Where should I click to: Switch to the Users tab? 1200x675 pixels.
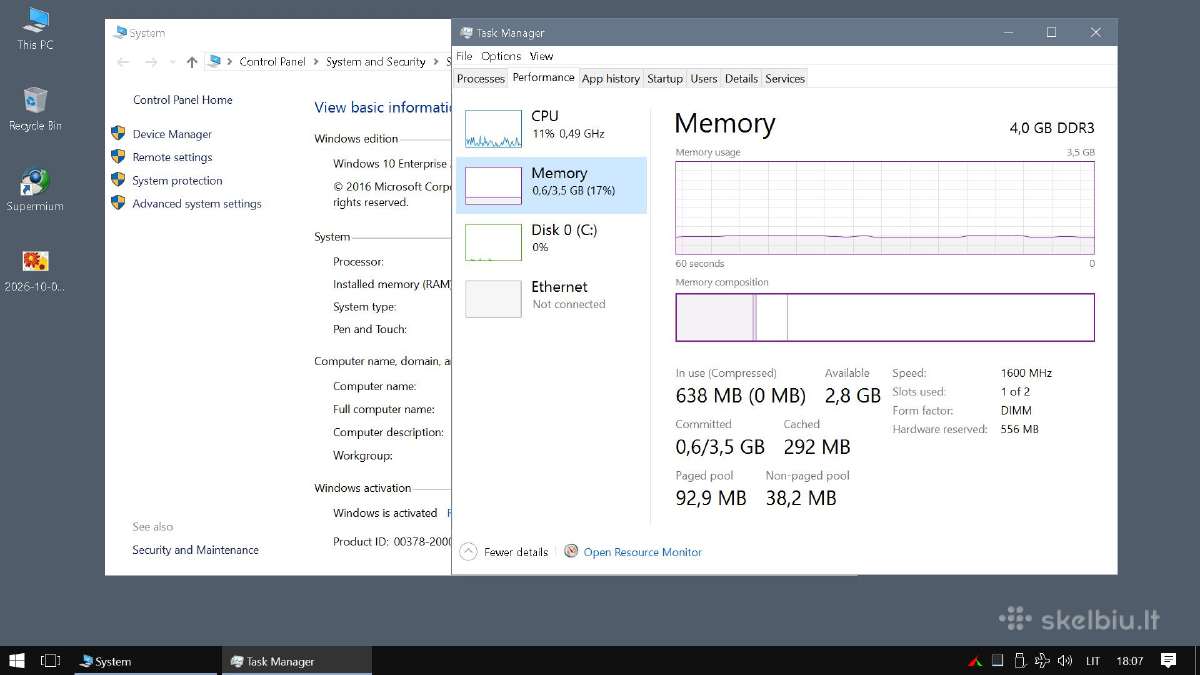click(704, 79)
